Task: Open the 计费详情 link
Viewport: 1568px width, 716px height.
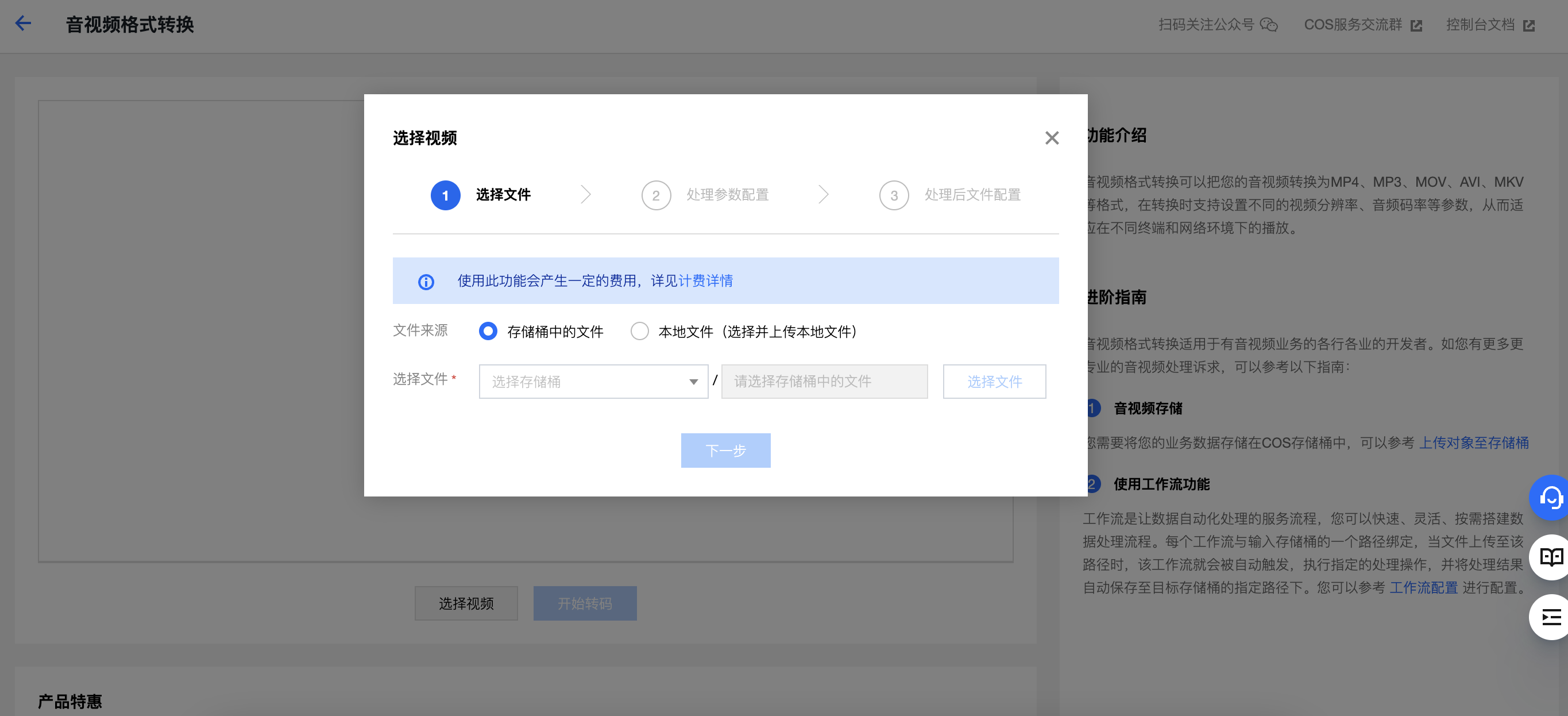Action: pos(705,280)
